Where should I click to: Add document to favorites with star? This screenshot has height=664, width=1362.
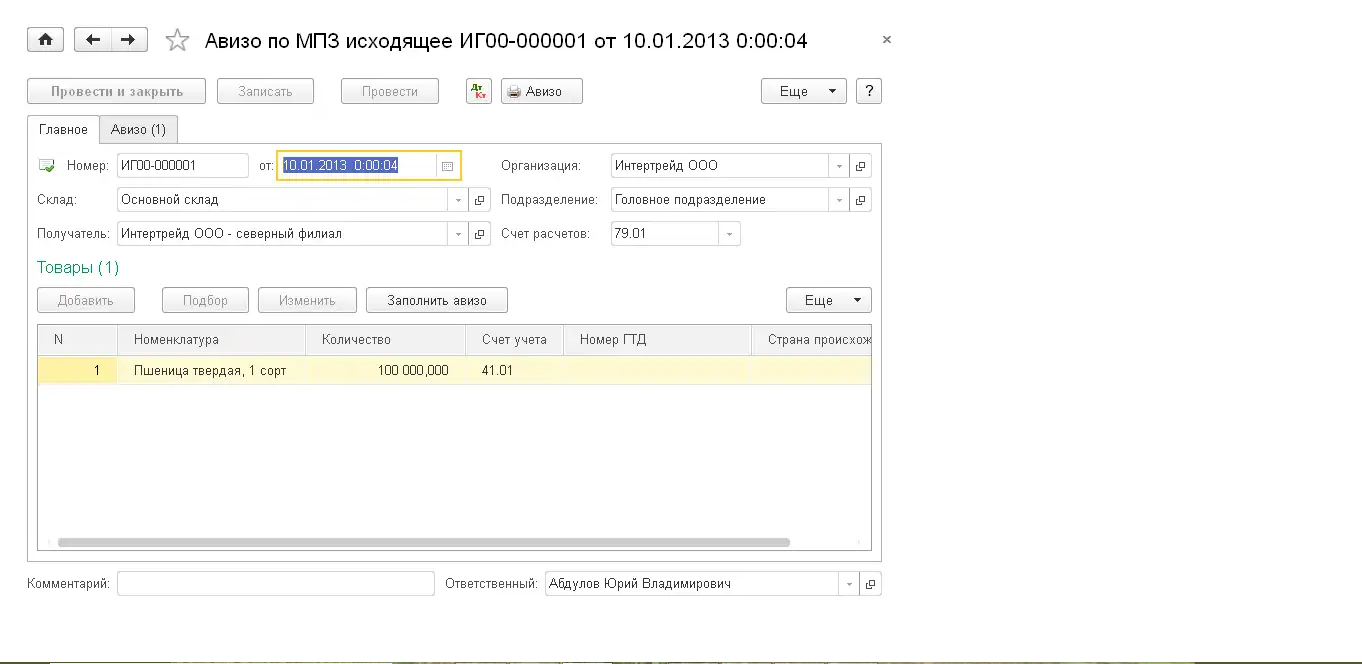pos(177,40)
